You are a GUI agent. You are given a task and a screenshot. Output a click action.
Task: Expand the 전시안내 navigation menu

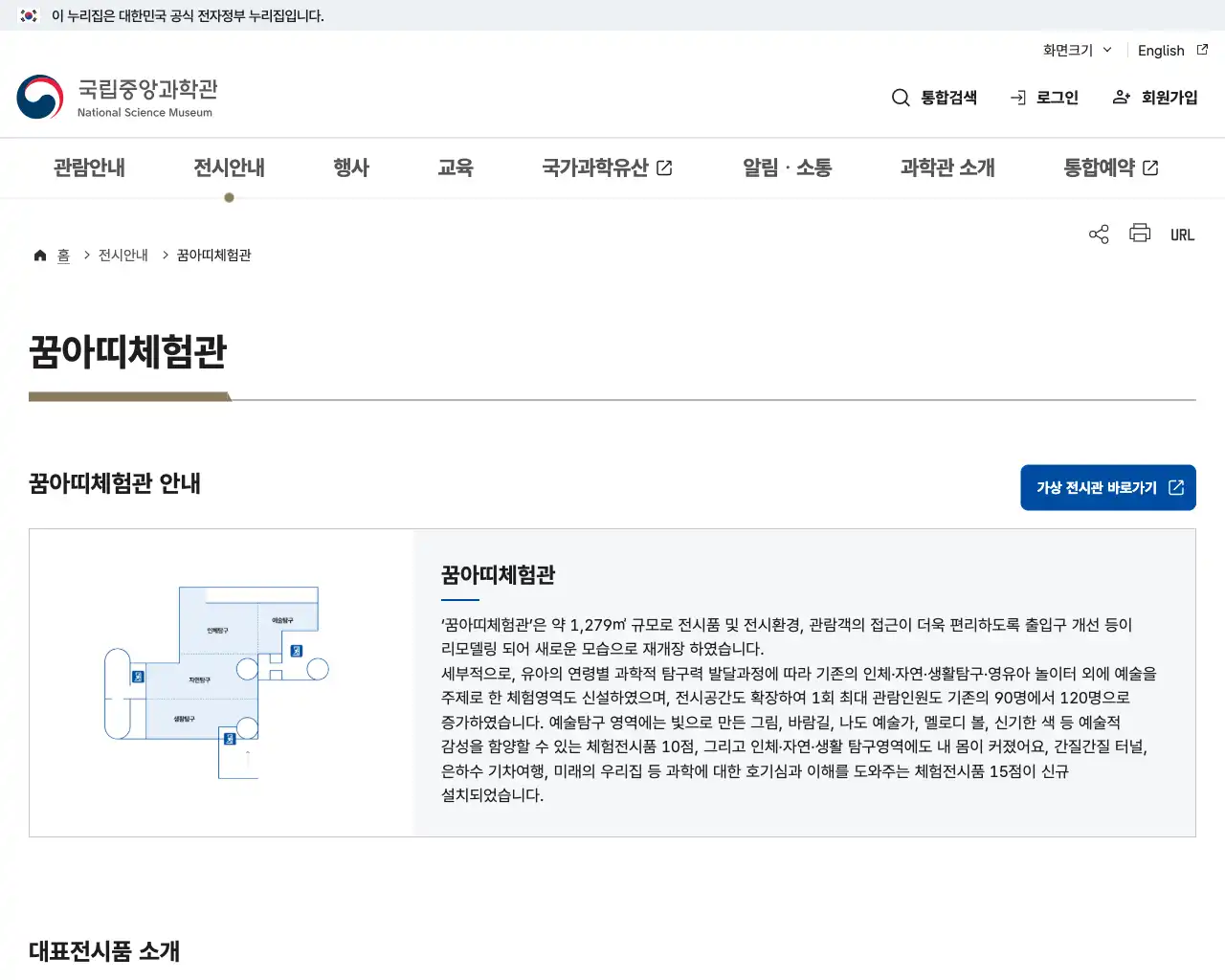pyautogui.click(x=229, y=167)
